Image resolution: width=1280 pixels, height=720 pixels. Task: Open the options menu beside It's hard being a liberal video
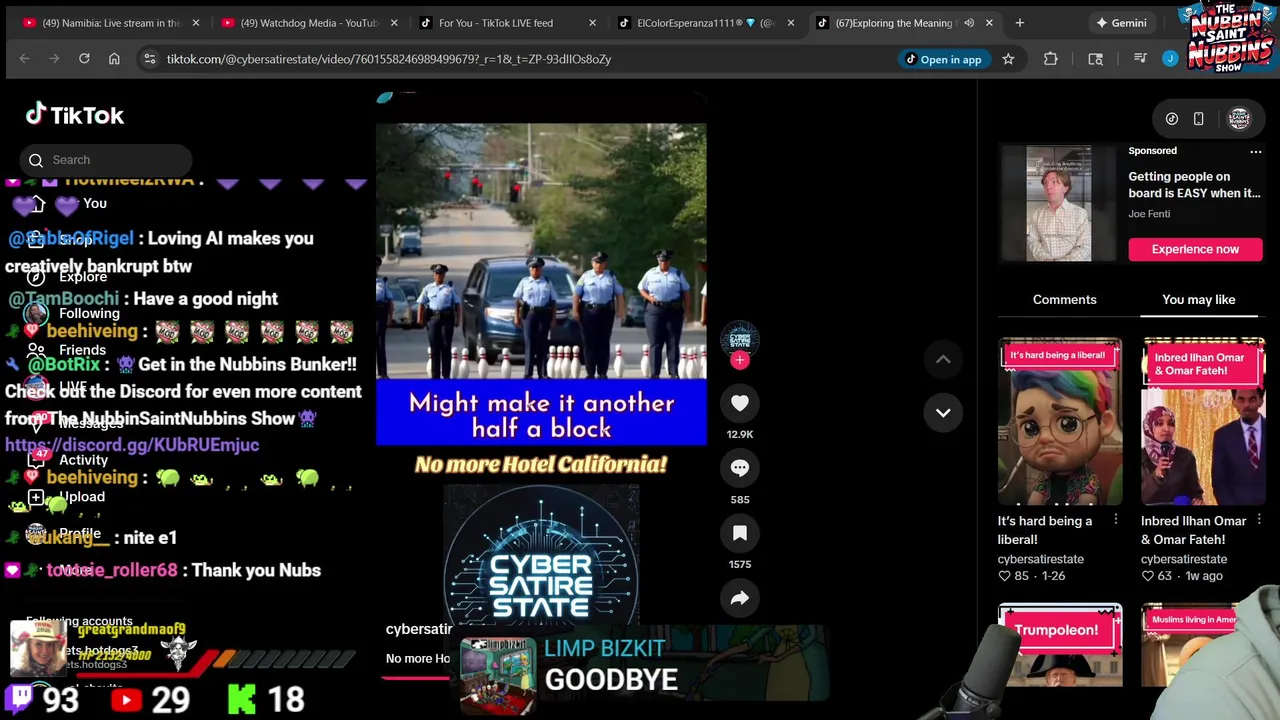pyautogui.click(x=1115, y=521)
